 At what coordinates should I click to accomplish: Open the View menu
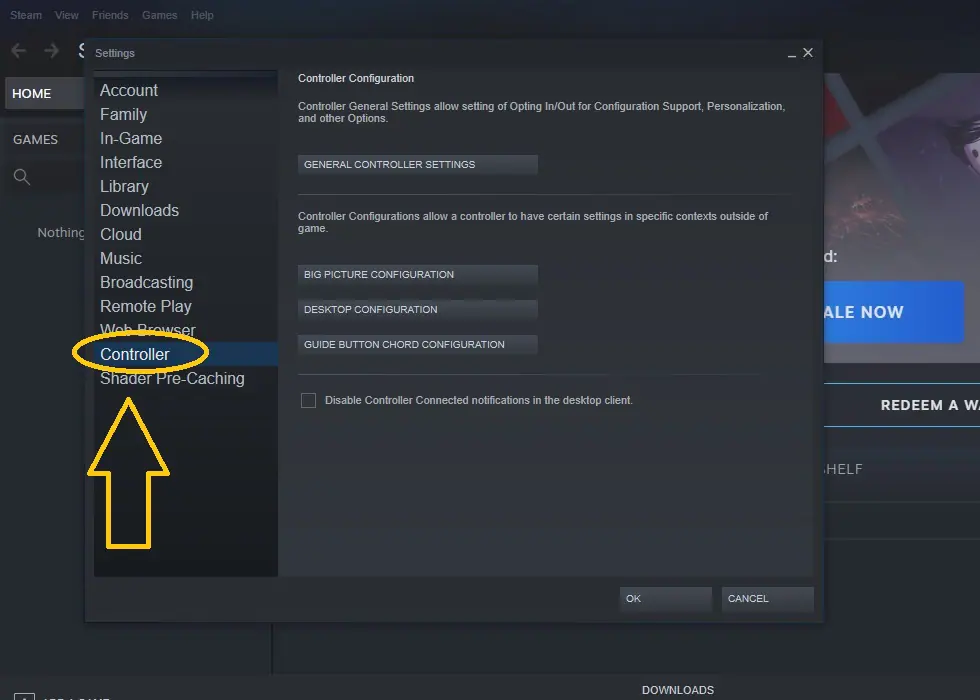[x=66, y=15]
